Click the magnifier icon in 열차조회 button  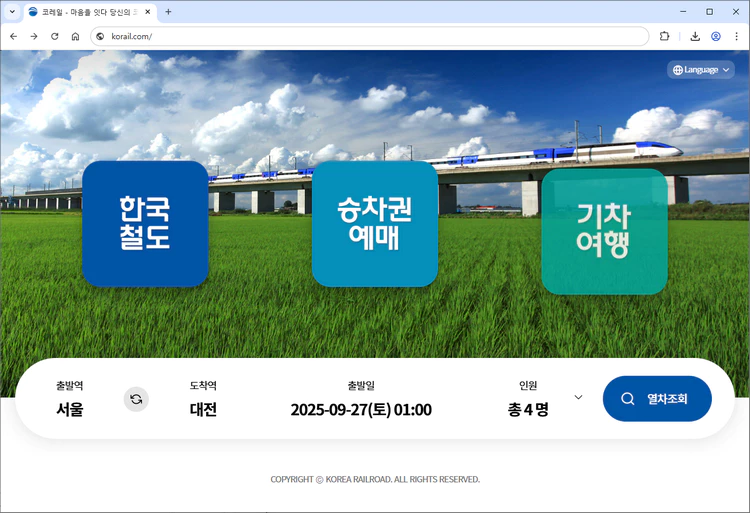[628, 399]
